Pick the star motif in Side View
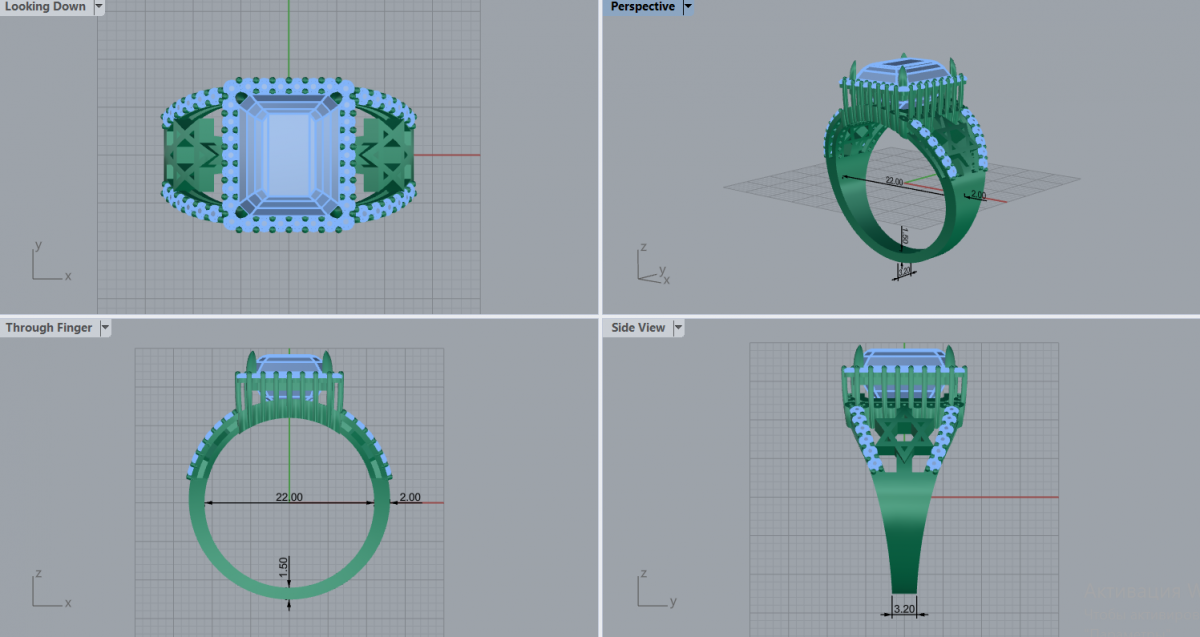The height and width of the screenshot is (637, 1200). pyautogui.click(x=904, y=439)
